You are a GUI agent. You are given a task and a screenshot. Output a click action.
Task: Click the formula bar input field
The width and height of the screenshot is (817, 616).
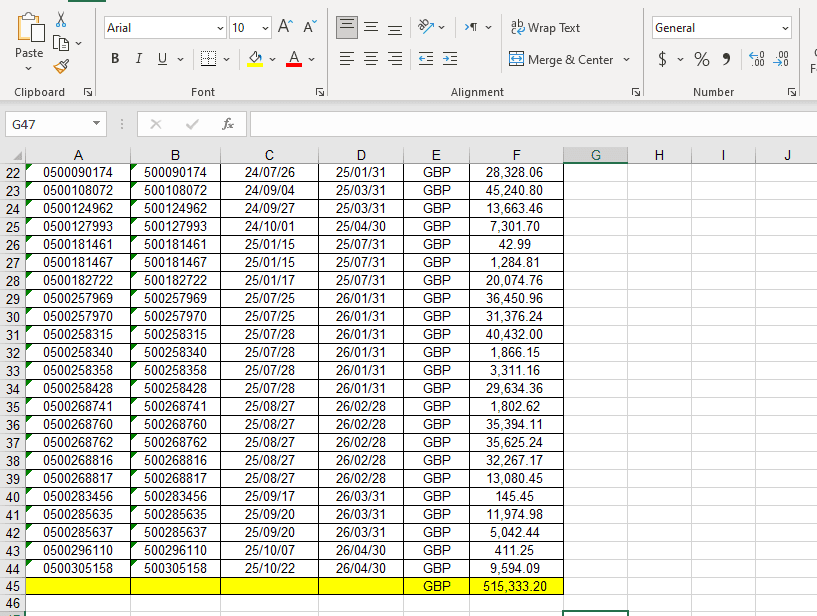pyautogui.click(x=530, y=124)
